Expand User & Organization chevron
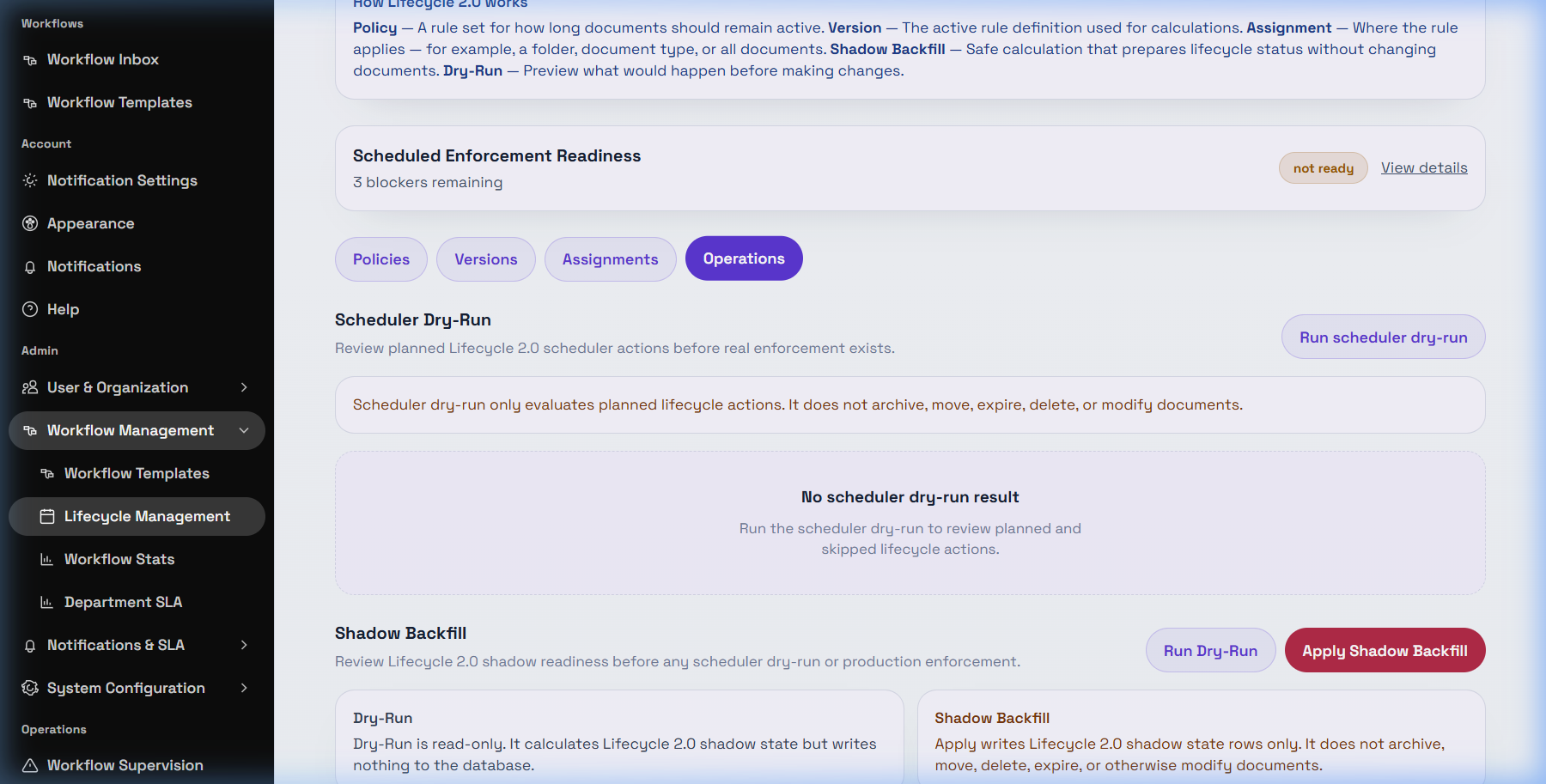The width and height of the screenshot is (1546, 784). coord(244,387)
